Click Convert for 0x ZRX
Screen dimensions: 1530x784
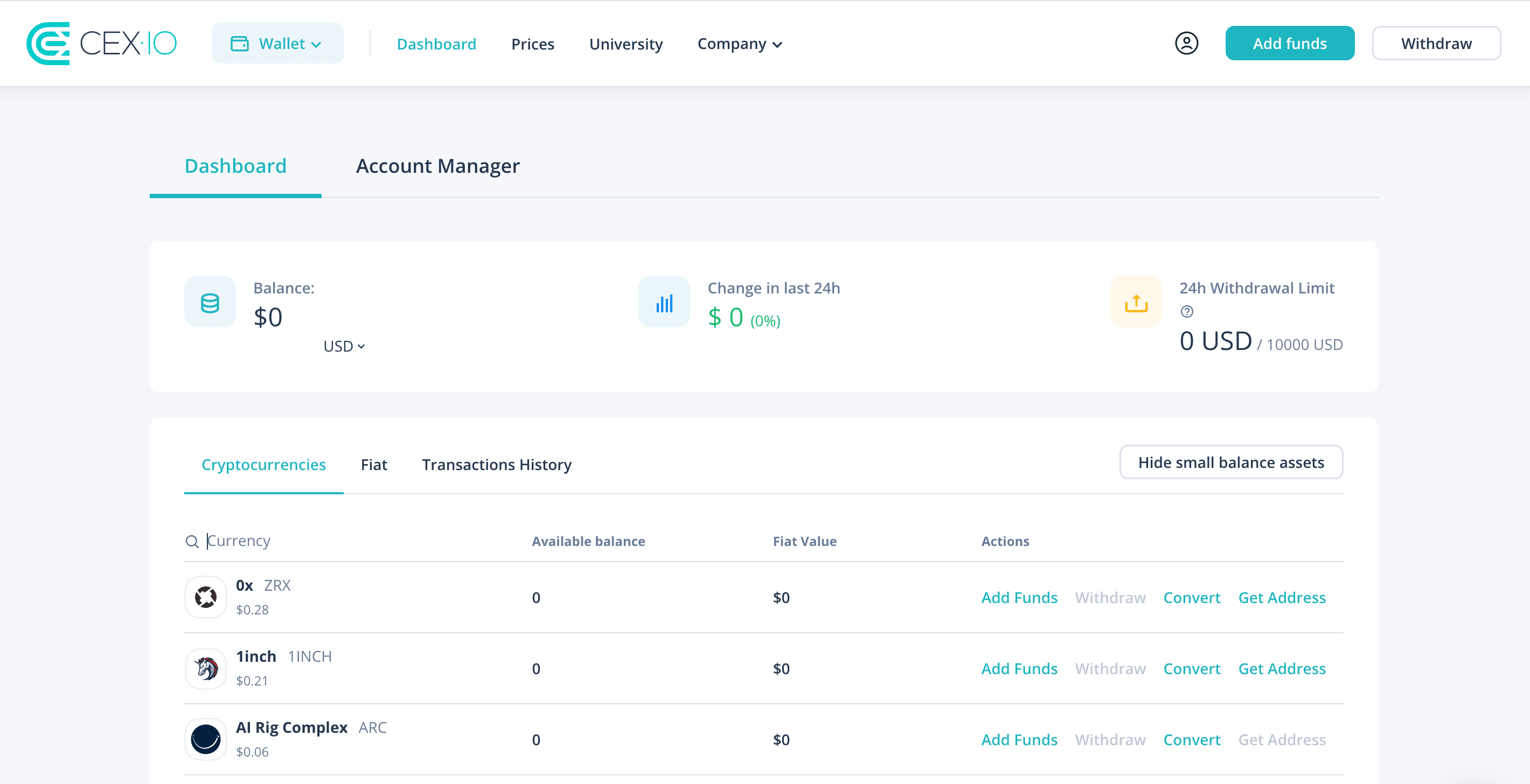click(1192, 598)
